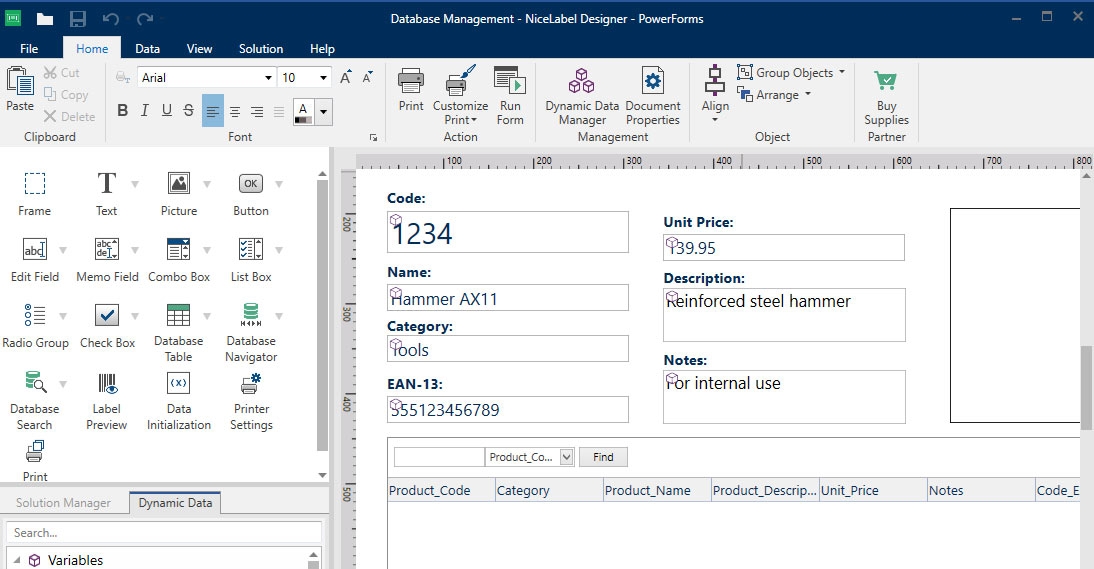Toggle bold formatting
This screenshot has height=569, width=1094.
tap(123, 110)
